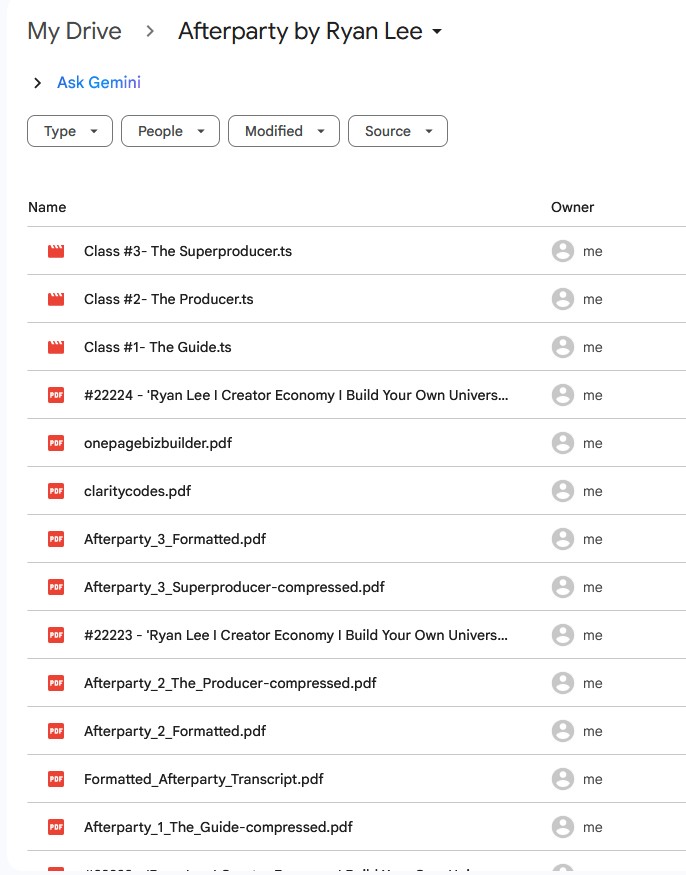The image size is (686, 875).
Task: Expand the Modified filter dropdown
Action: coord(283,131)
